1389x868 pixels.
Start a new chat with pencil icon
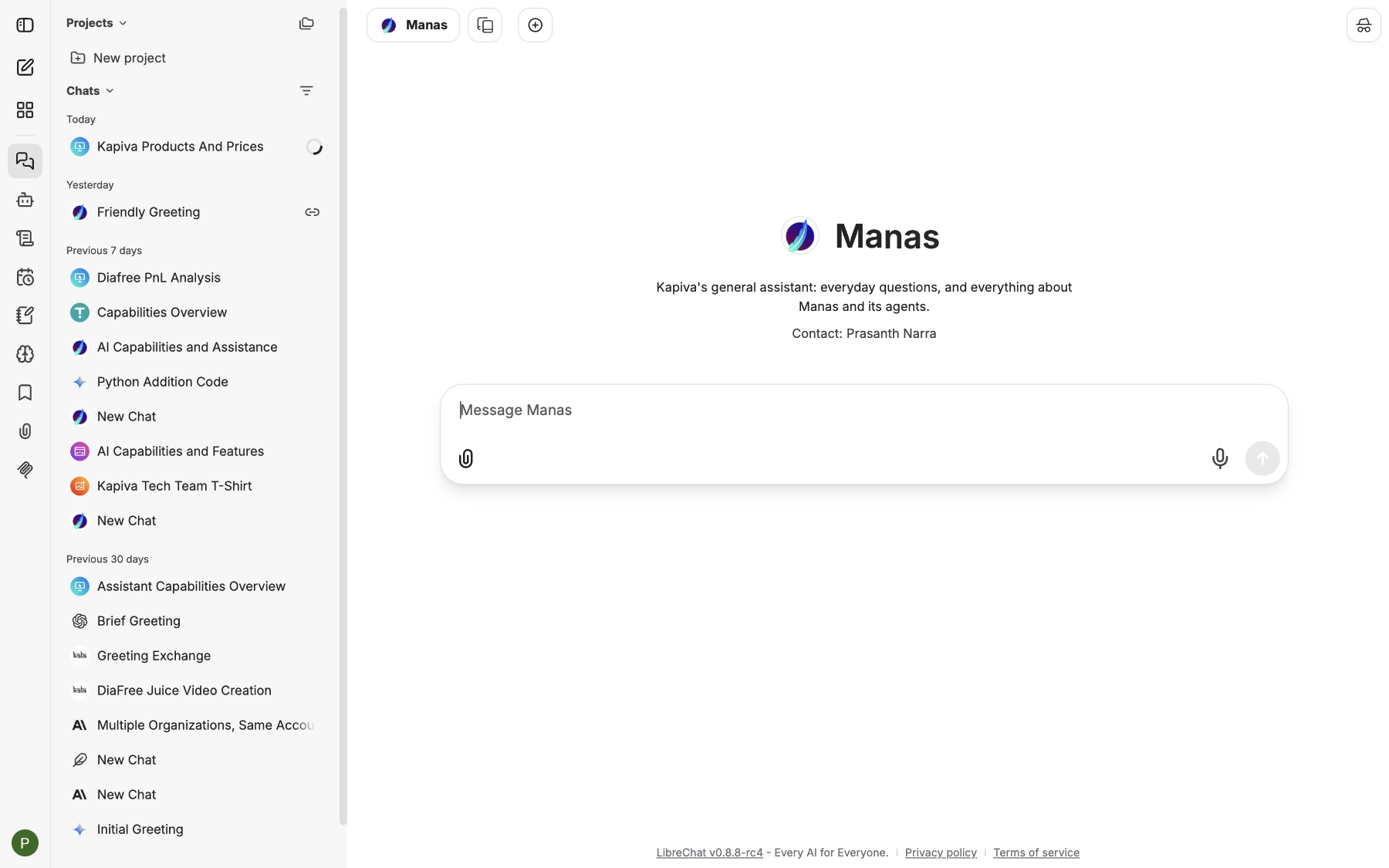[x=25, y=67]
